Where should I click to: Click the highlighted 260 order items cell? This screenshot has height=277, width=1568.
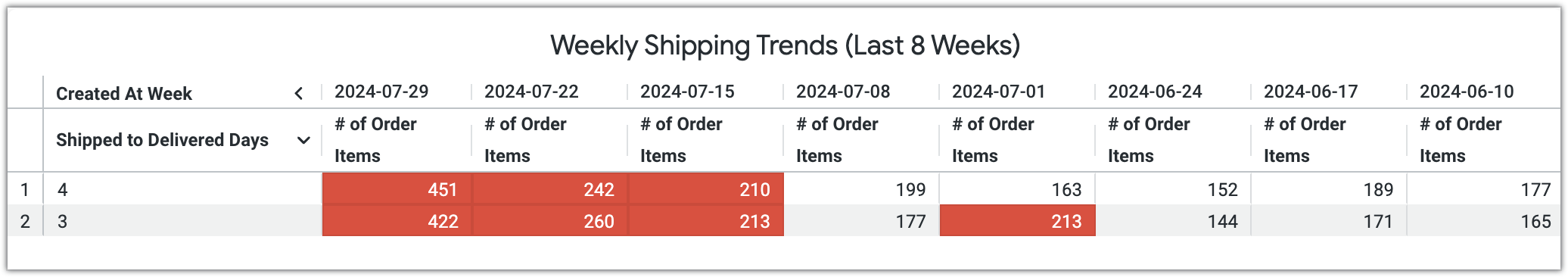[550, 221]
